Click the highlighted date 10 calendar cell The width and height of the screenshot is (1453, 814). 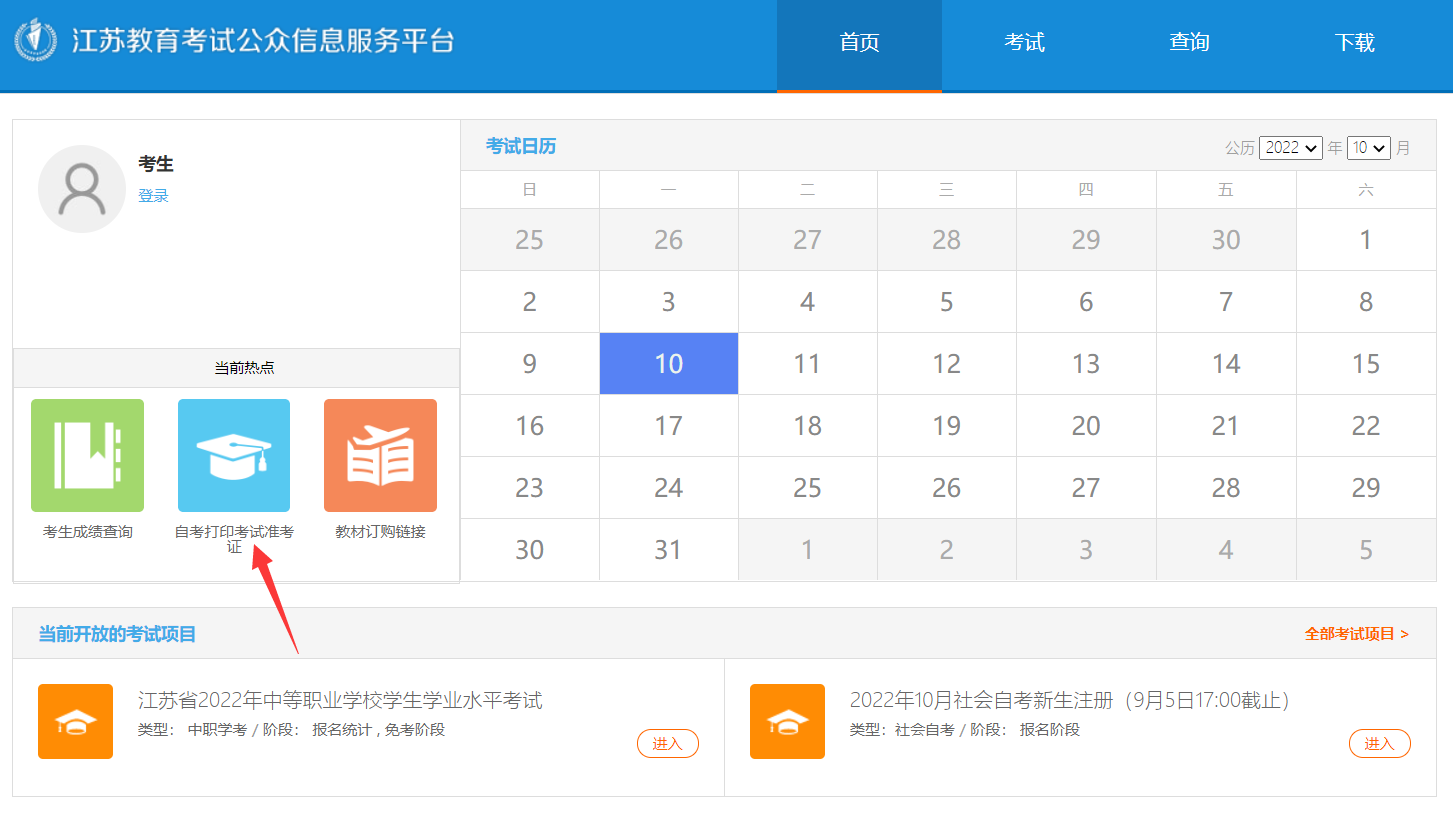pos(668,363)
